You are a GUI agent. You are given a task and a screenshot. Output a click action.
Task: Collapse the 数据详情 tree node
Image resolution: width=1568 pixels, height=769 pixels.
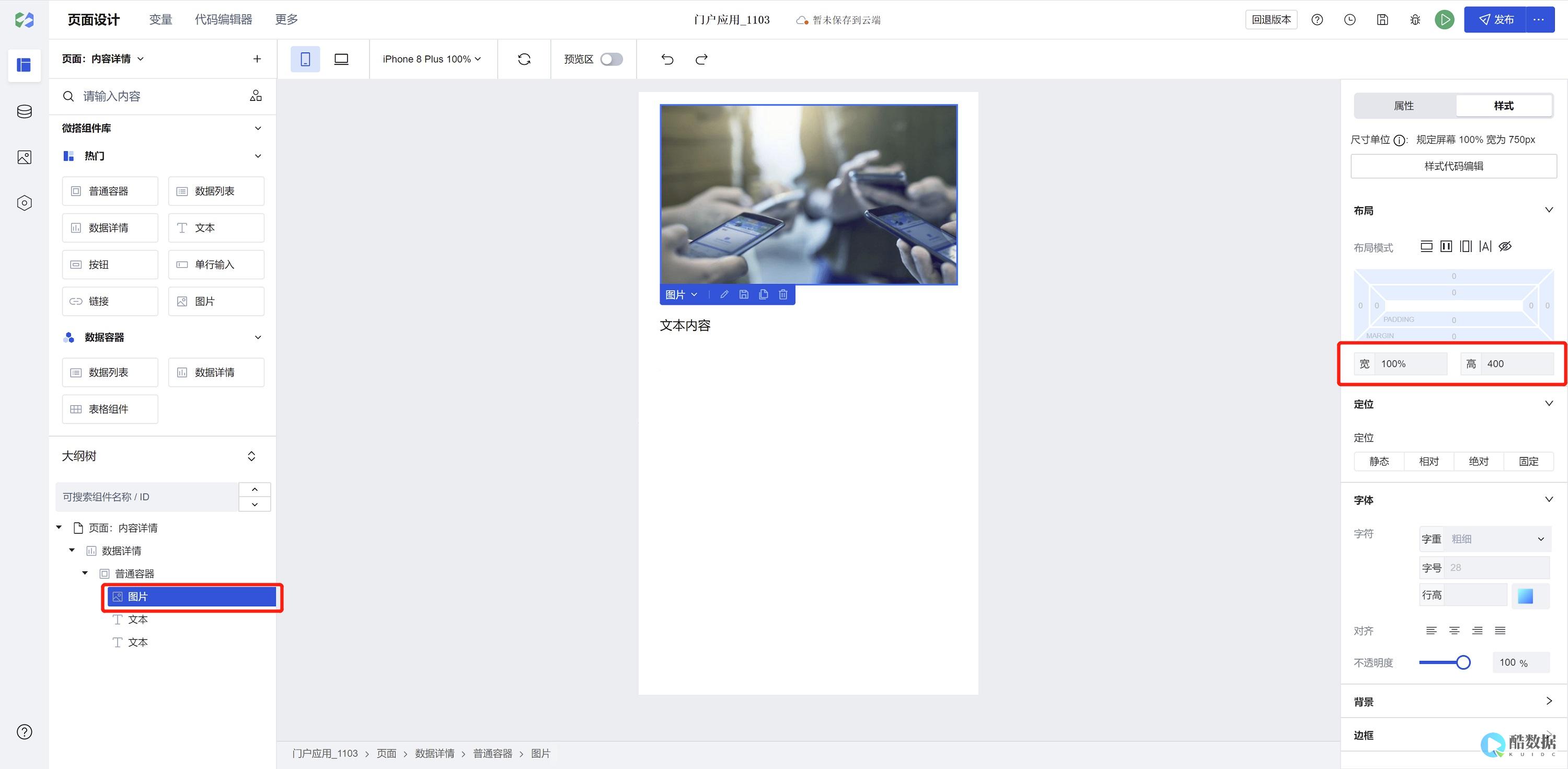point(72,550)
